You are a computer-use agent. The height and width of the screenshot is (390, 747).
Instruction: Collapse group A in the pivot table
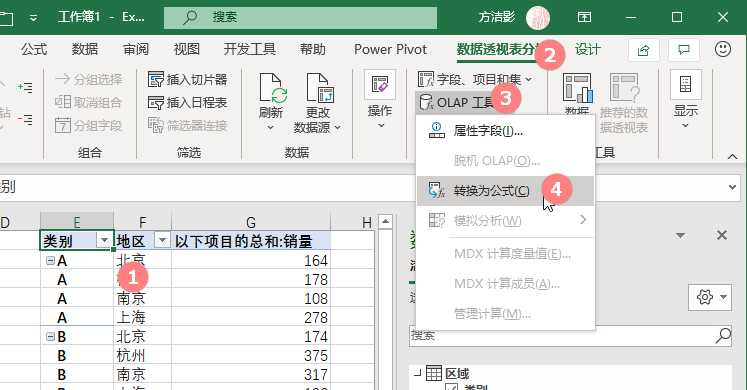(x=50, y=260)
